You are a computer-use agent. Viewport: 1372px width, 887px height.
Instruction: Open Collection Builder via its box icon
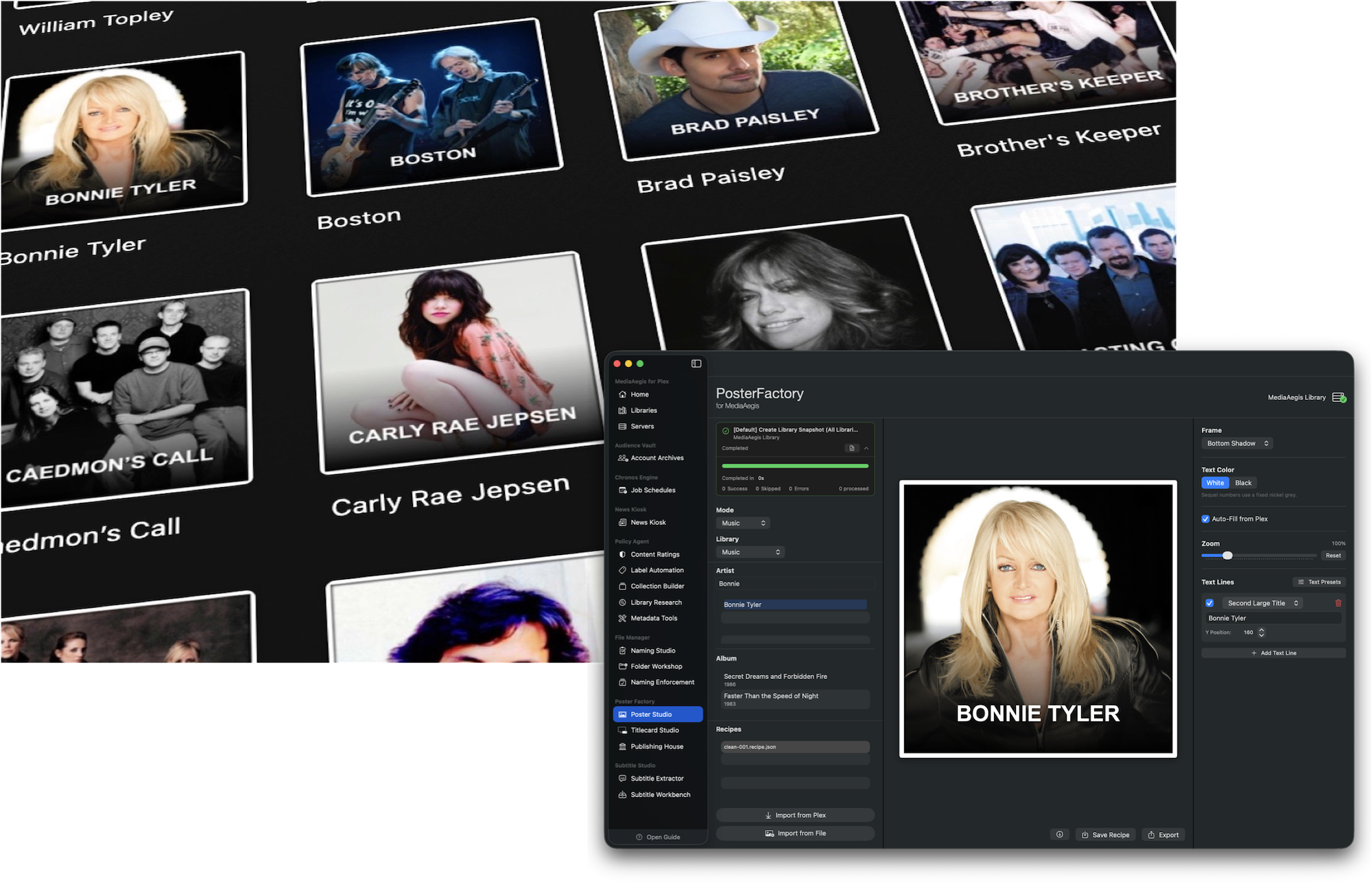pyautogui.click(x=622, y=587)
